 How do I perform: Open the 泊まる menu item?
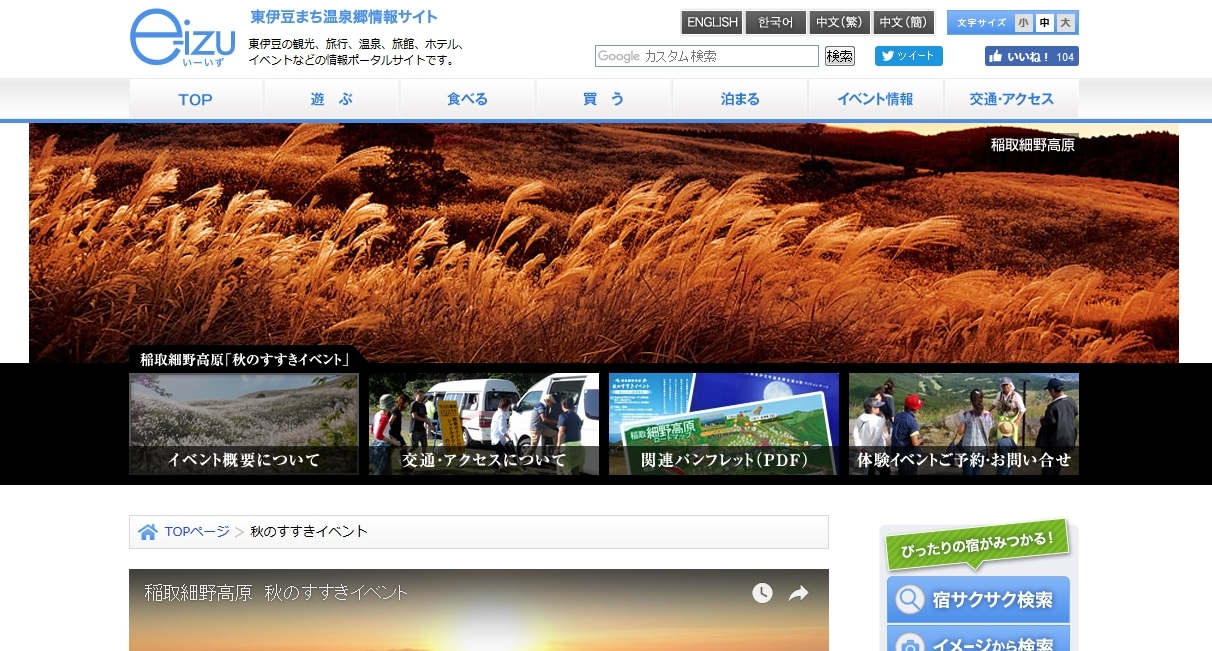(740, 99)
